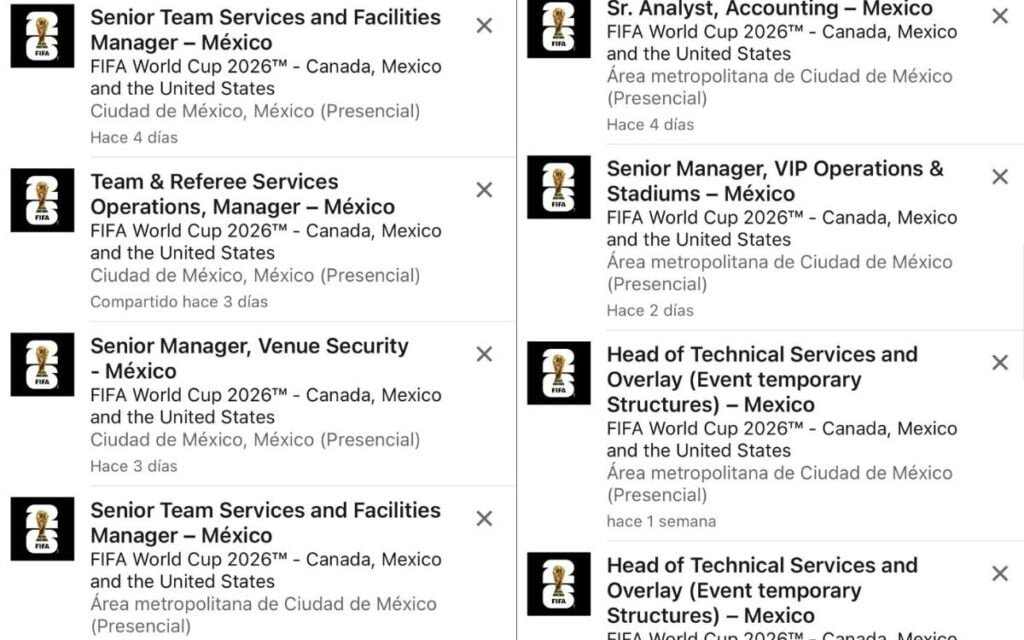Open Senior Team Services title posted Hace 4 días
The width and height of the screenshot is (1024, 640).
265,30
